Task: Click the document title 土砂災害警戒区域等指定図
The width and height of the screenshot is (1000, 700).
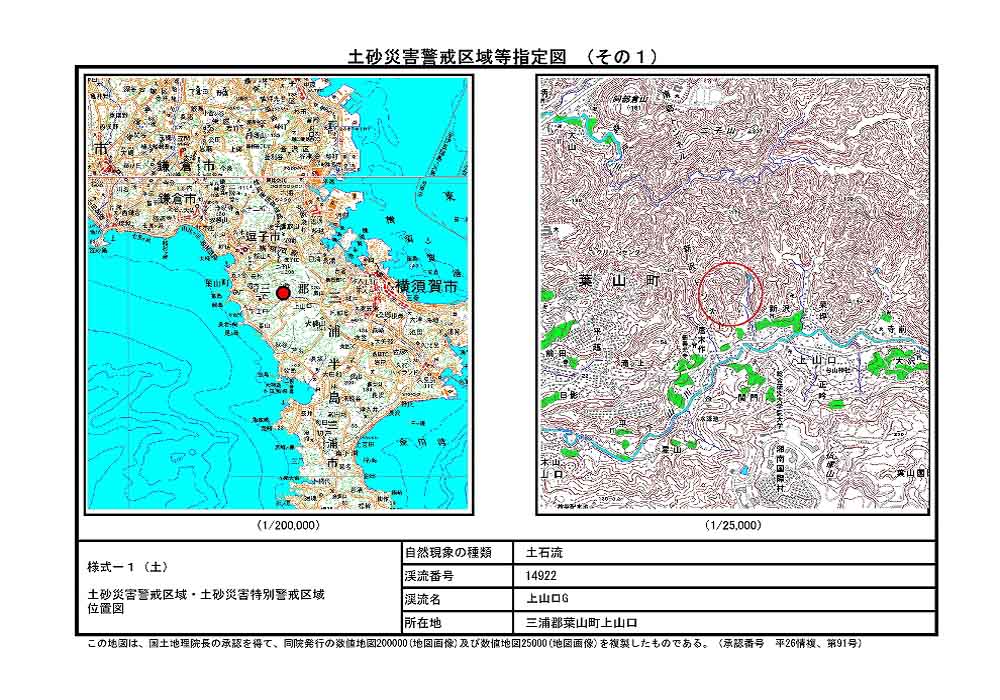Action: (459, 57)
